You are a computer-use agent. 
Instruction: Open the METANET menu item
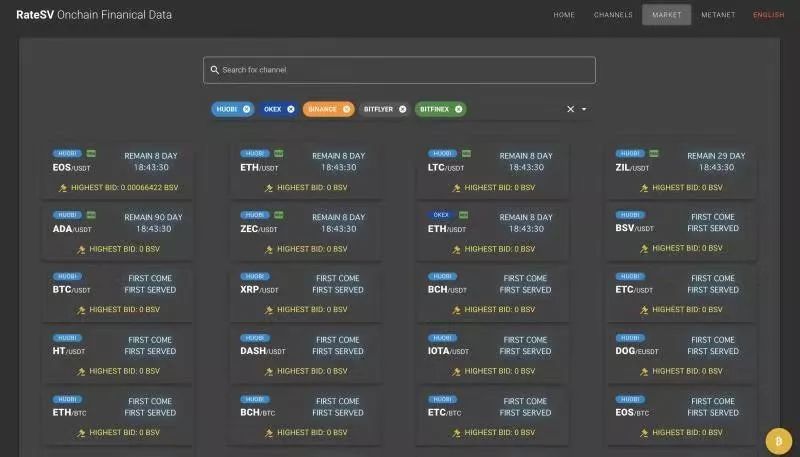(718, 15)
